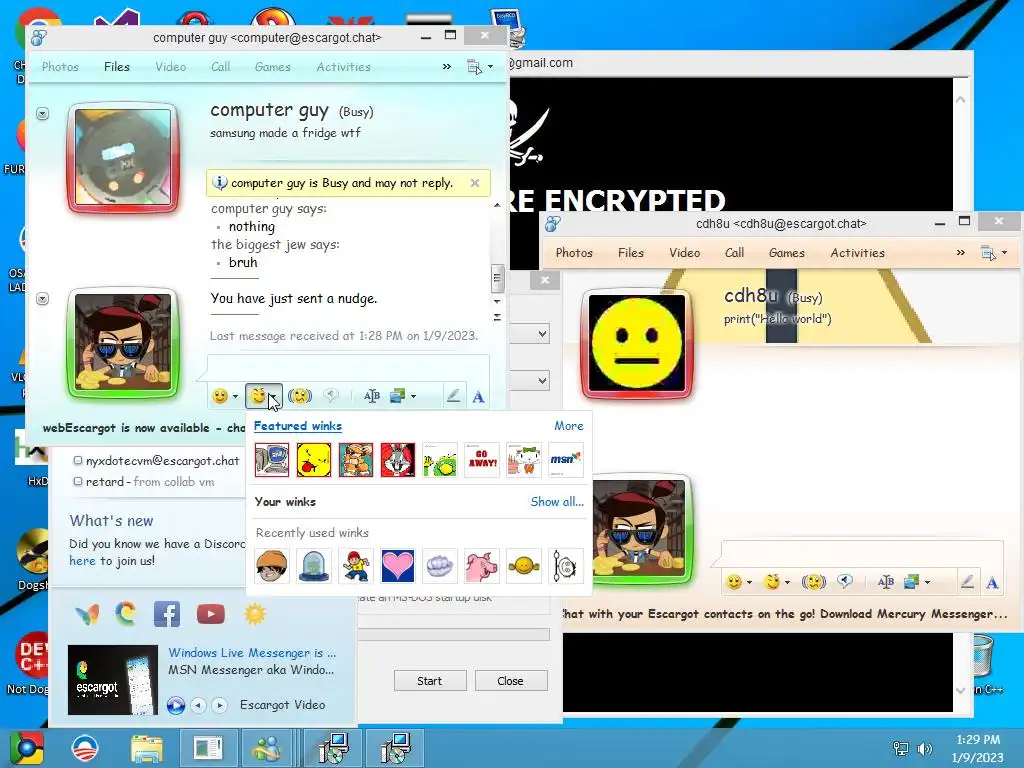
Task: Send a nudge to computer guy
Action: [300, 396]
